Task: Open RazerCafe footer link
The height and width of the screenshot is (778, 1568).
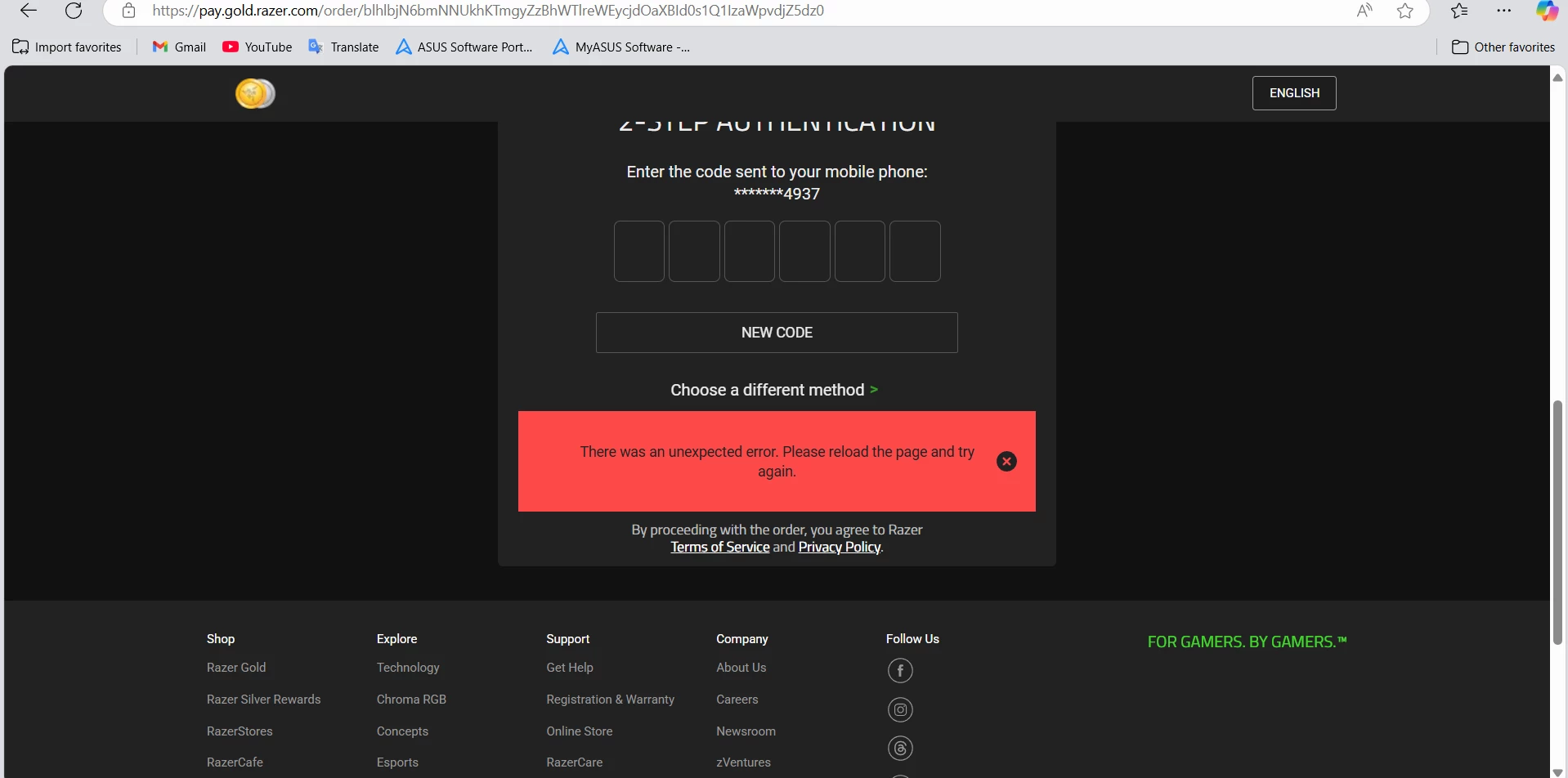Action: [x=235, y=762]
